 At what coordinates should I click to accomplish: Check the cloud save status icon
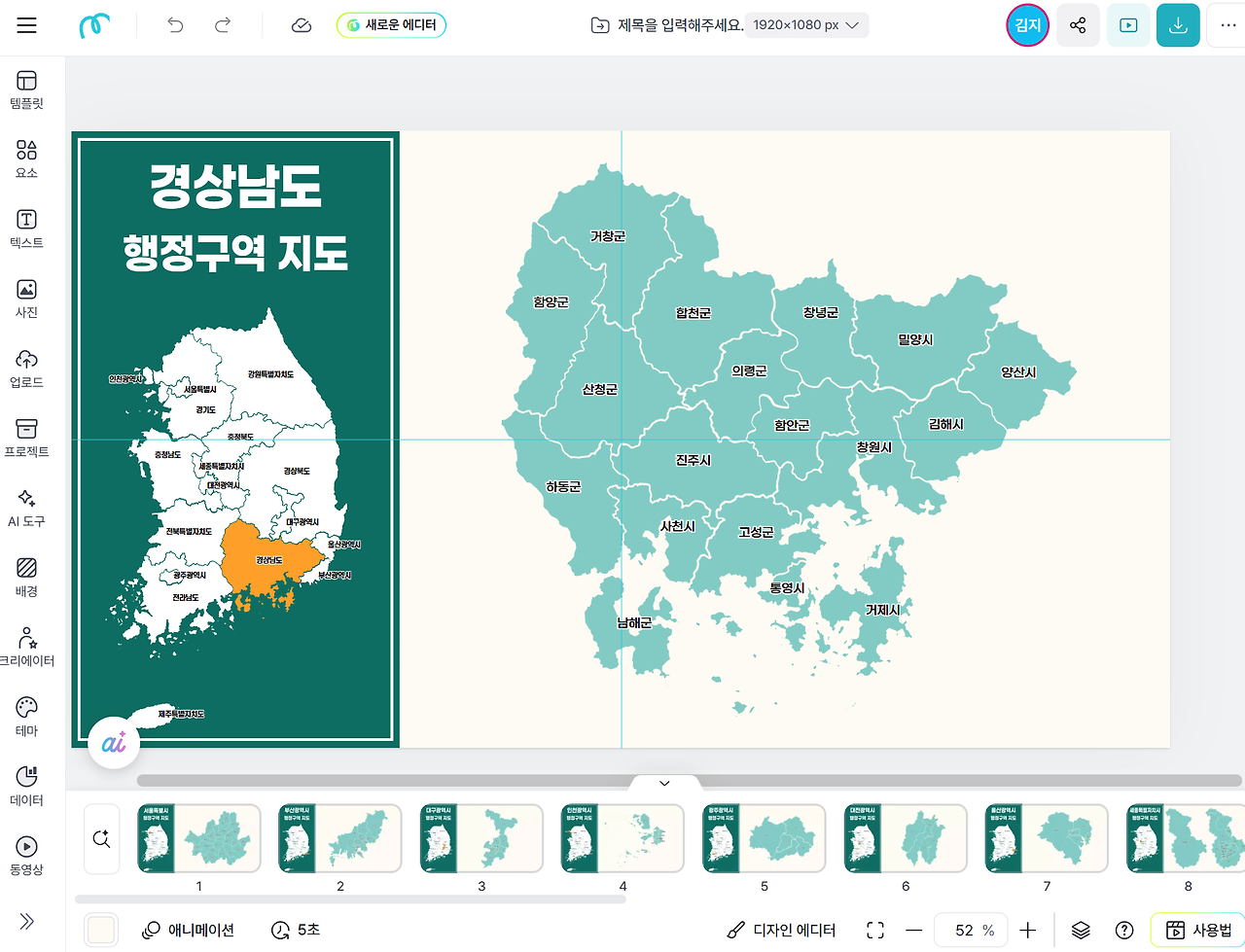(x=302, y=25)
